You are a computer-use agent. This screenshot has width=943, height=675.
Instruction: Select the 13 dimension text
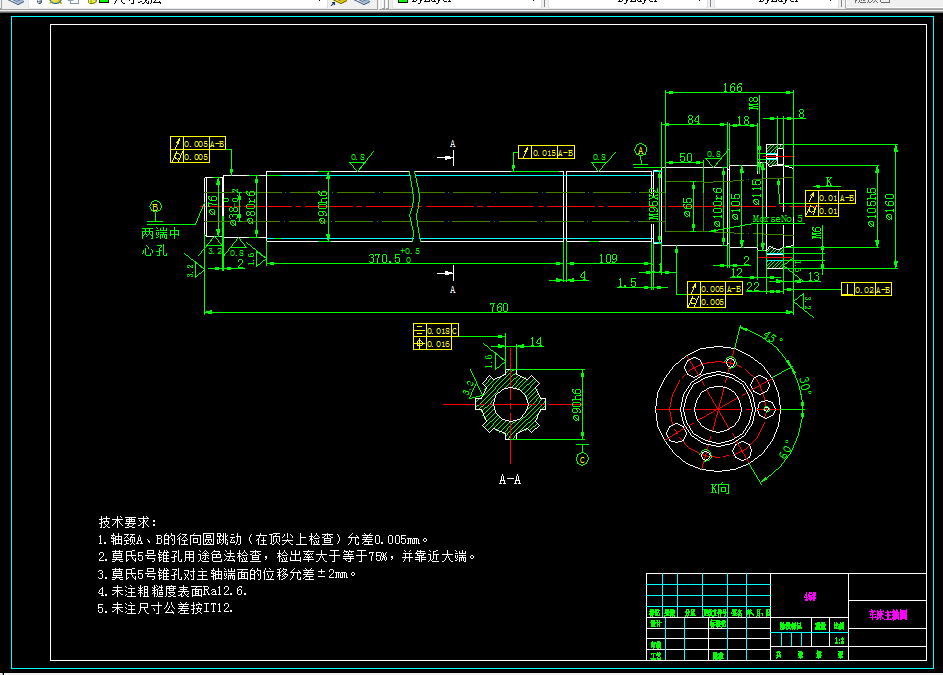point(814,277)
